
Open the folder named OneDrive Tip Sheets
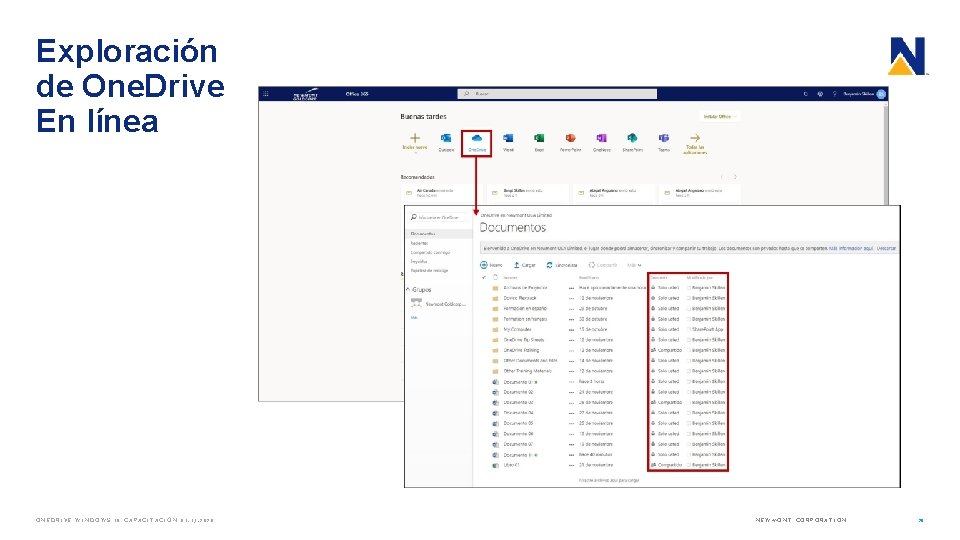point(523,340)
